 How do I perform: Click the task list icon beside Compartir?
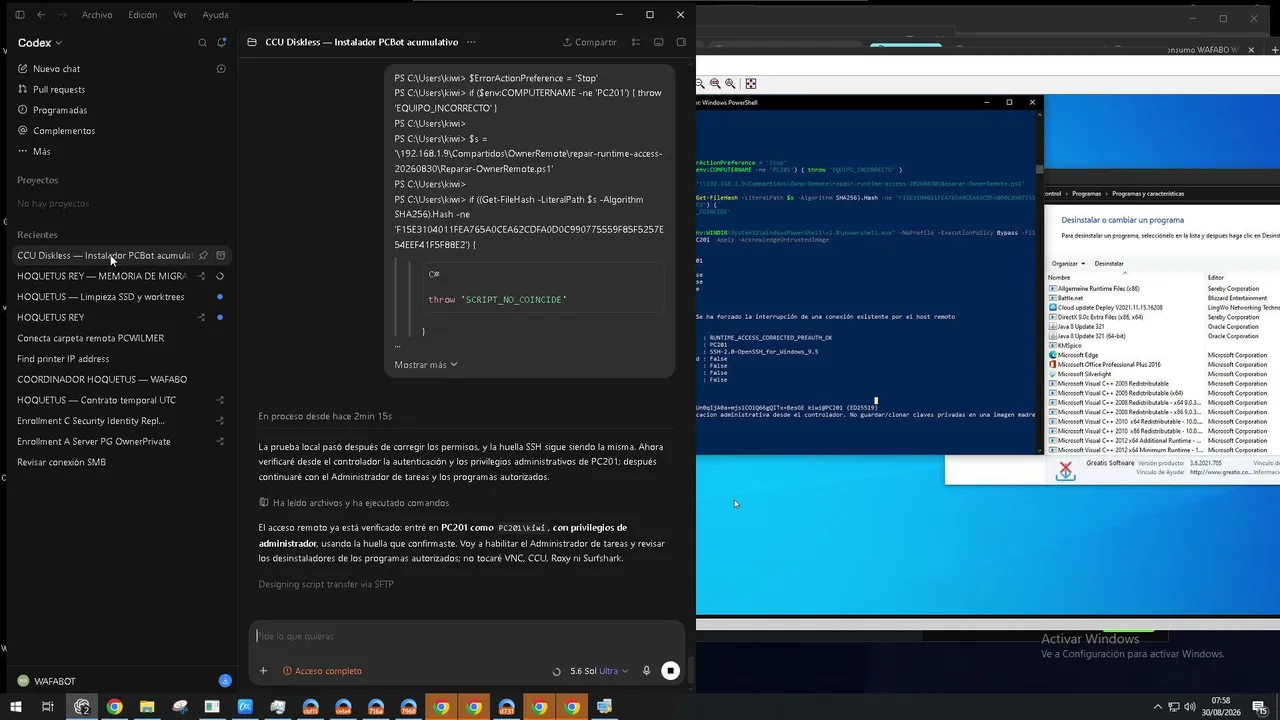coord(636,42)
